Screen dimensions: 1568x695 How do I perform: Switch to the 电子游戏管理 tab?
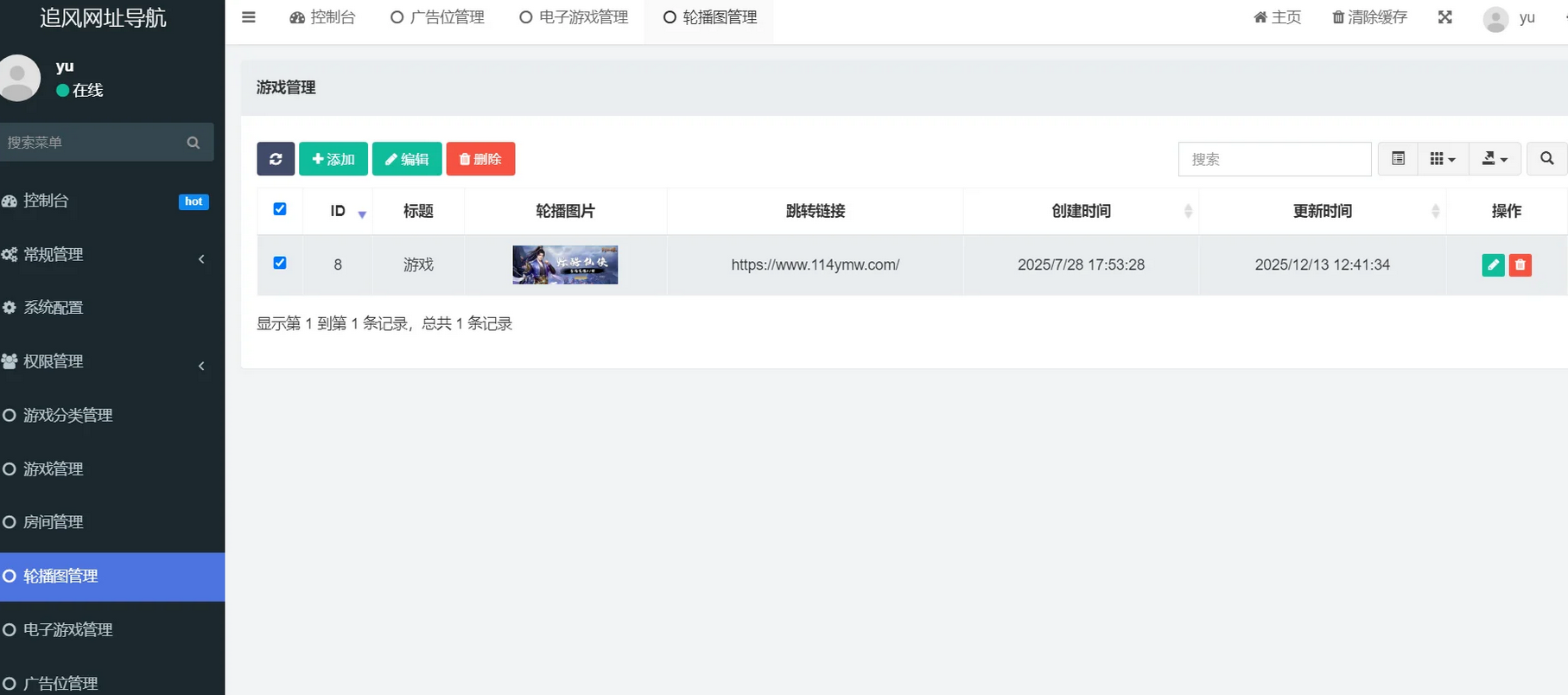click(574, 17)
